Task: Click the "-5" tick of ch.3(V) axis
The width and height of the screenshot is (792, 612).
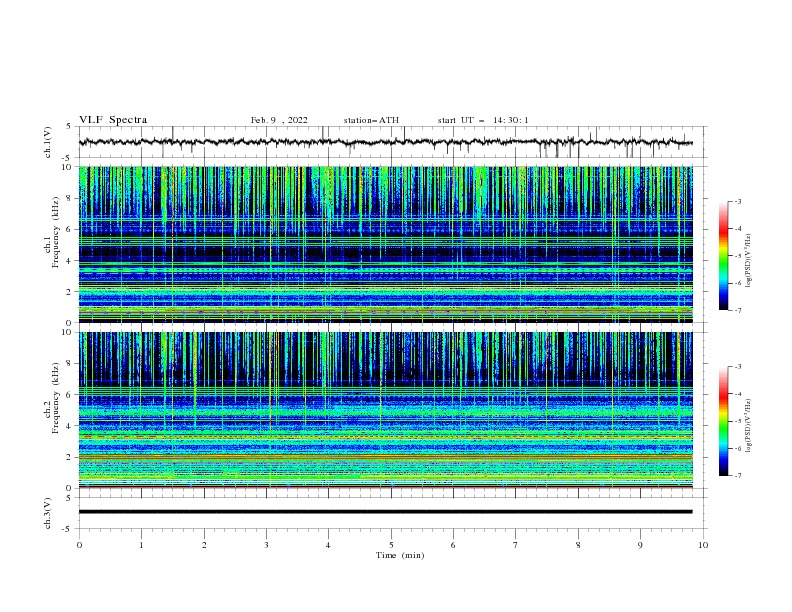Action: click(68, 529)
